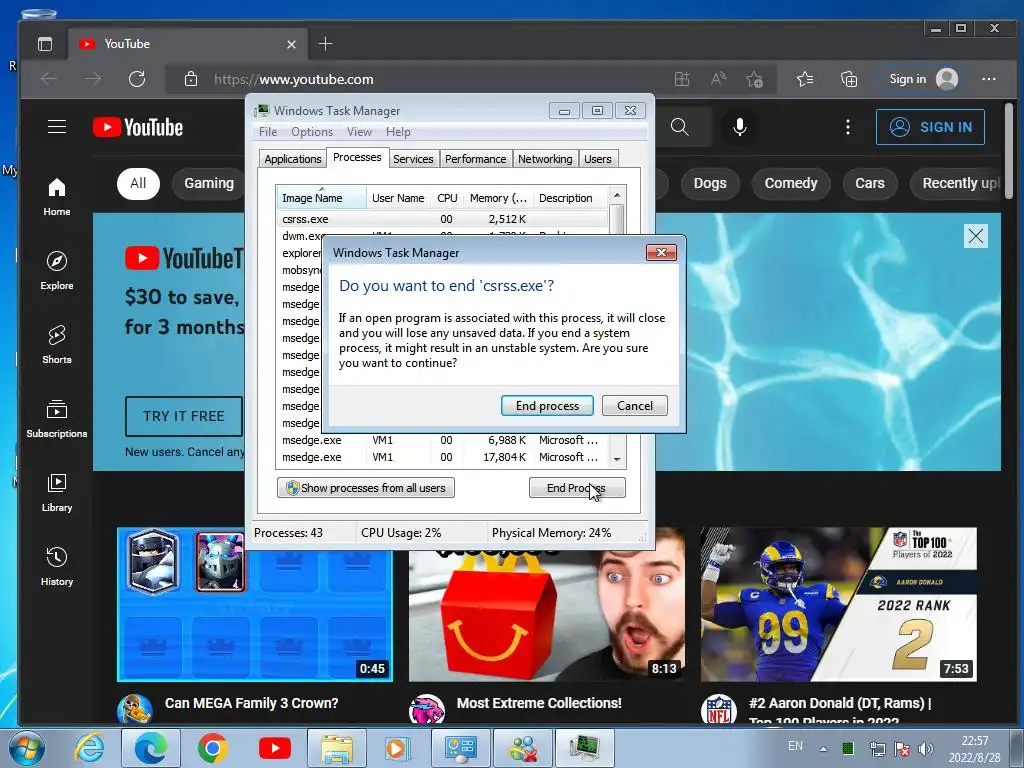Open Most Extreme Collections video thumbnail
This screenshot has width=1024, height=768.
point(547,614)
